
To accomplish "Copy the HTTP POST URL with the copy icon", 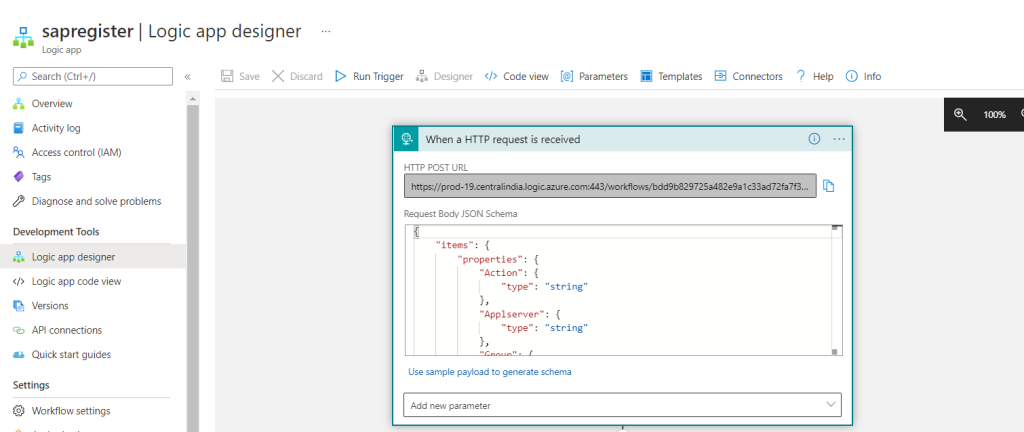I will 829,186.
